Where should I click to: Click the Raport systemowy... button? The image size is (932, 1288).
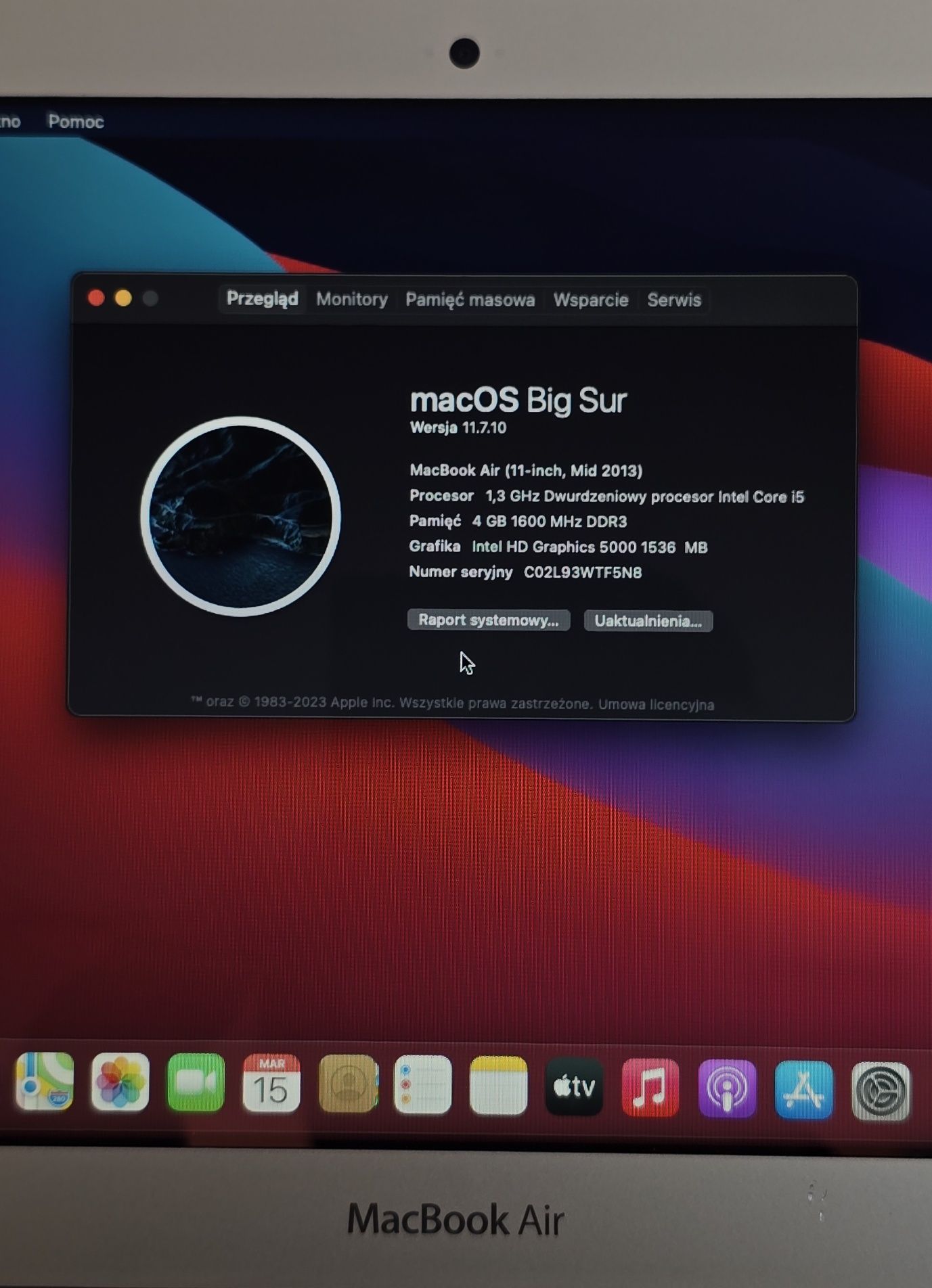pyautogui.click(x=489, y=620)
